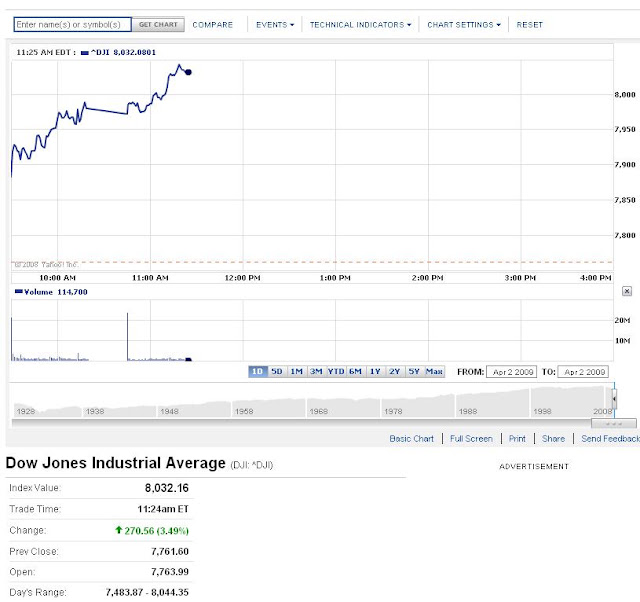Click the Day's Range value
This screenshot has height=602, width=640.
coord(147,592)
